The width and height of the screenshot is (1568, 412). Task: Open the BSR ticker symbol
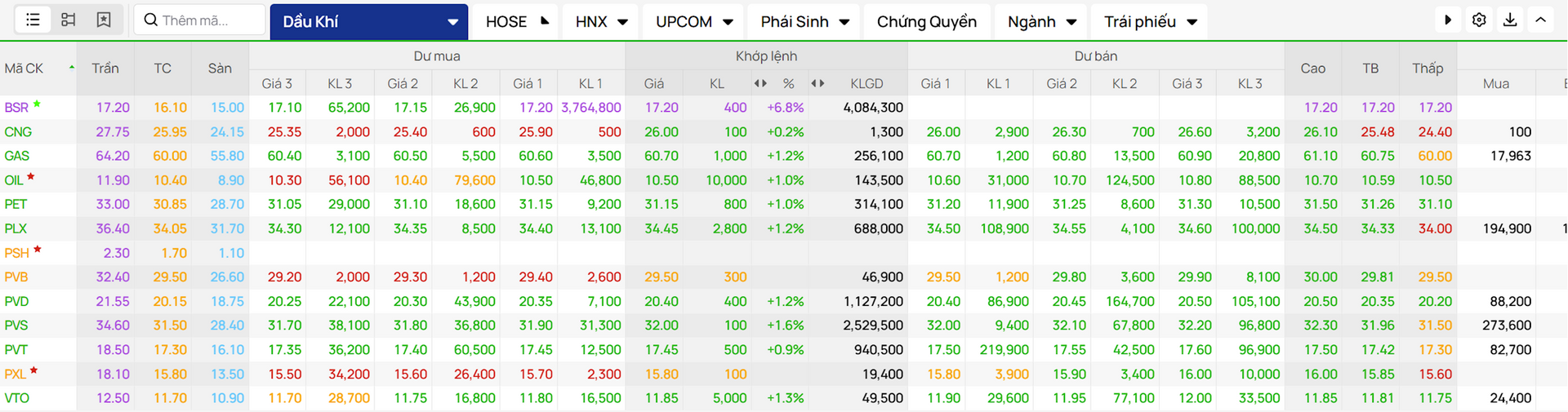(16, 108)
